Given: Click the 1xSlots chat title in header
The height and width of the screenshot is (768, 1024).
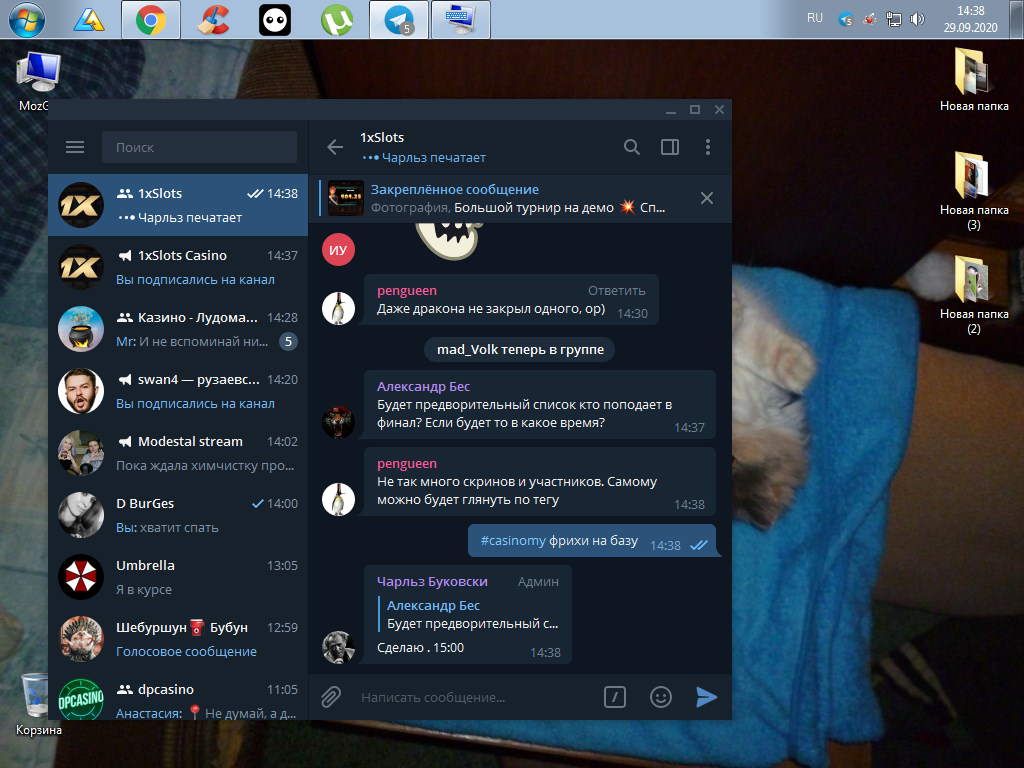Looking at the screenshot, I should [382, 138].
